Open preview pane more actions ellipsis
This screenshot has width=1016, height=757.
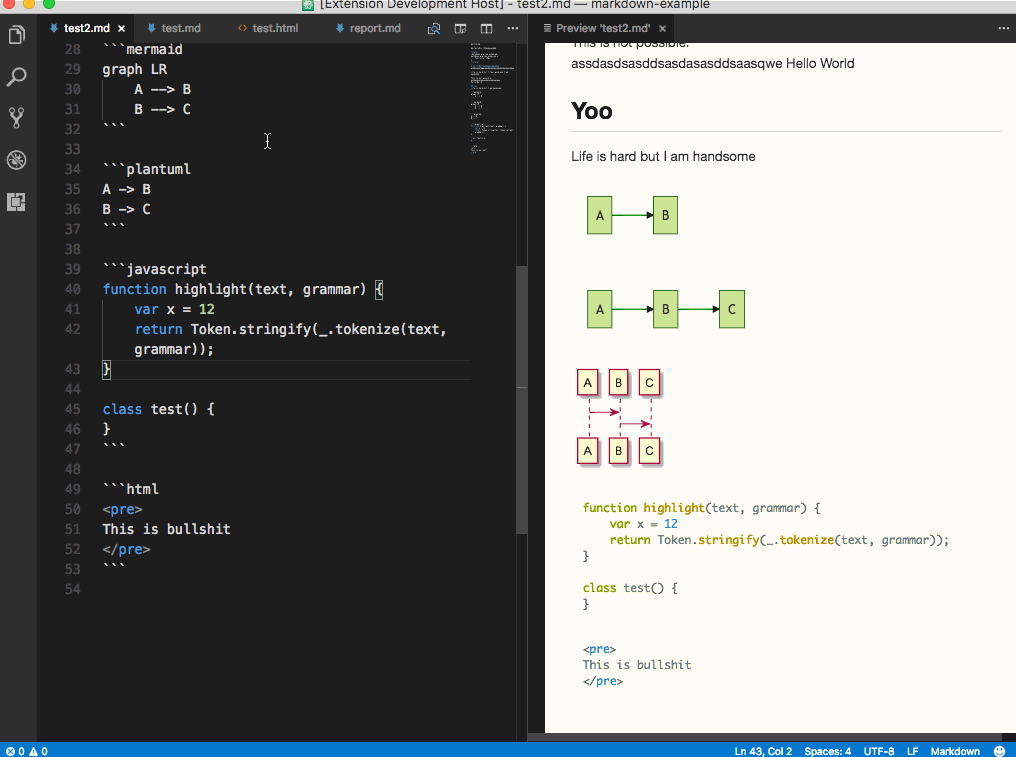pyautogui.click(x=1003, y=29)
